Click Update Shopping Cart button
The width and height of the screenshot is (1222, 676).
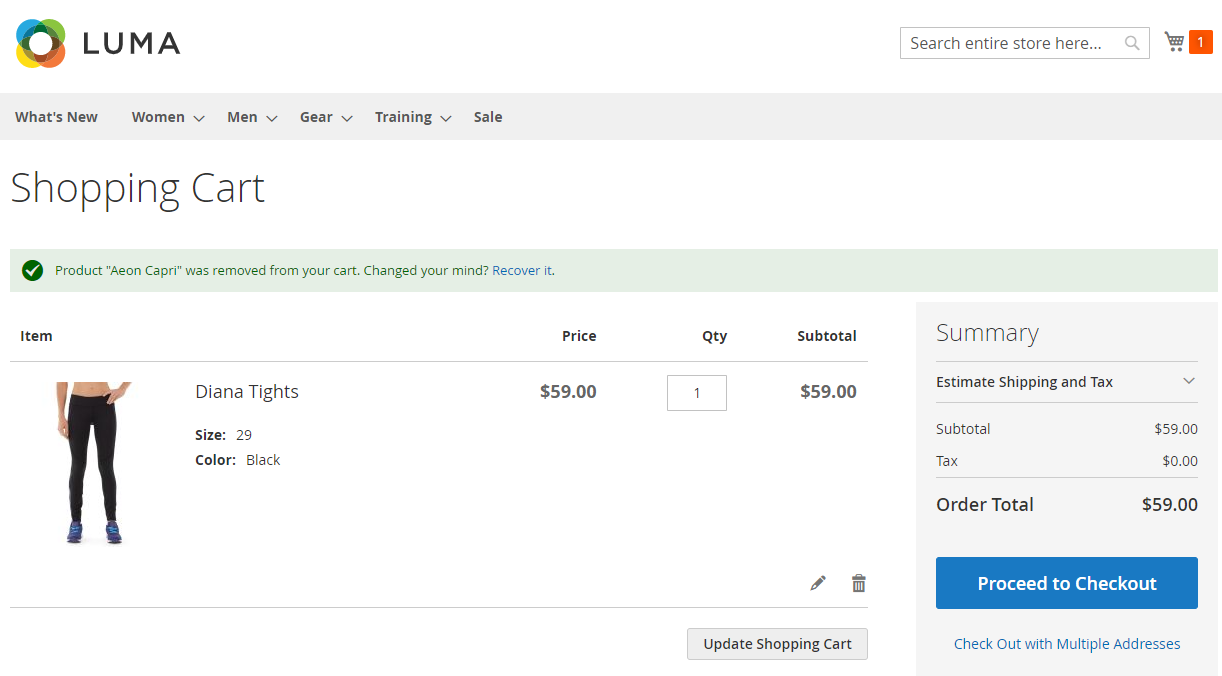pos(777,644)
